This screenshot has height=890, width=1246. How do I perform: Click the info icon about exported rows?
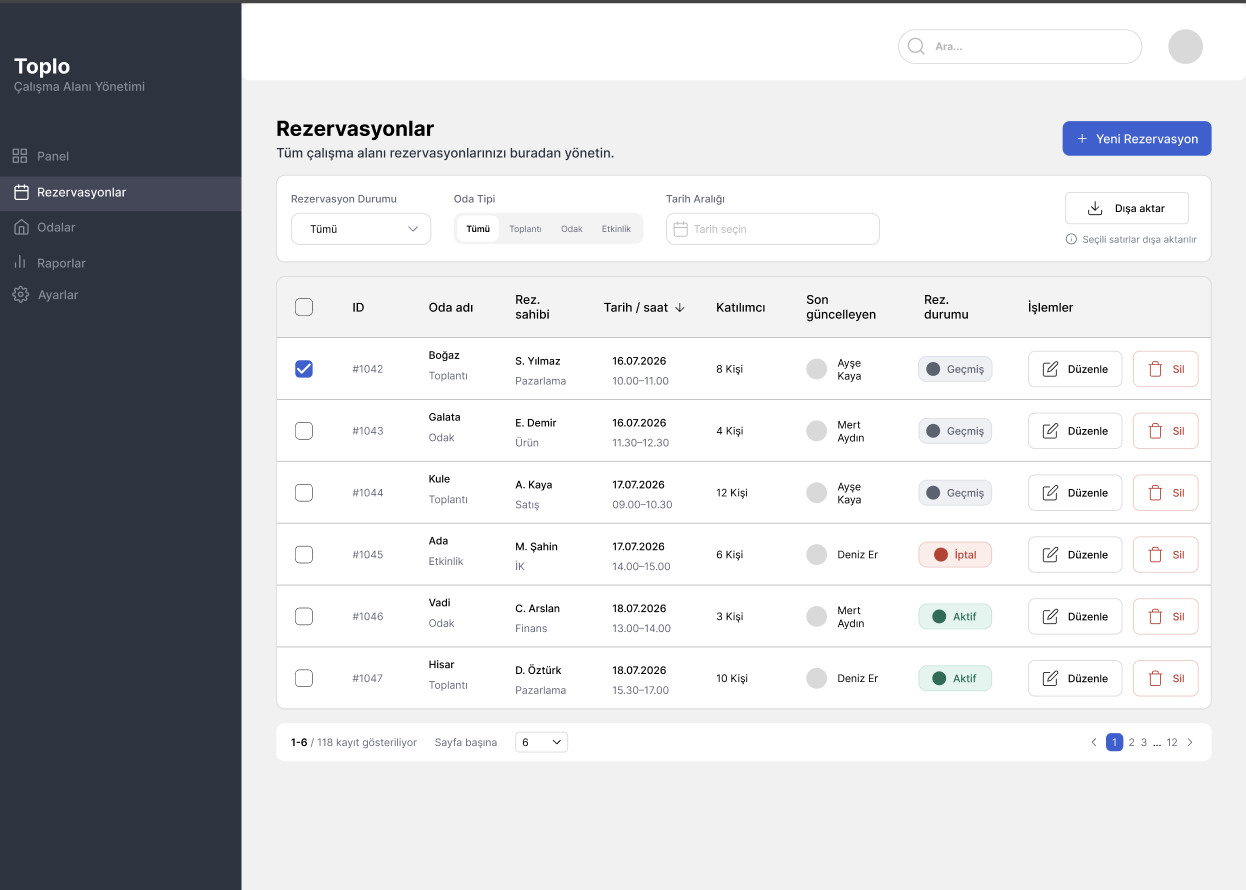1071,239
